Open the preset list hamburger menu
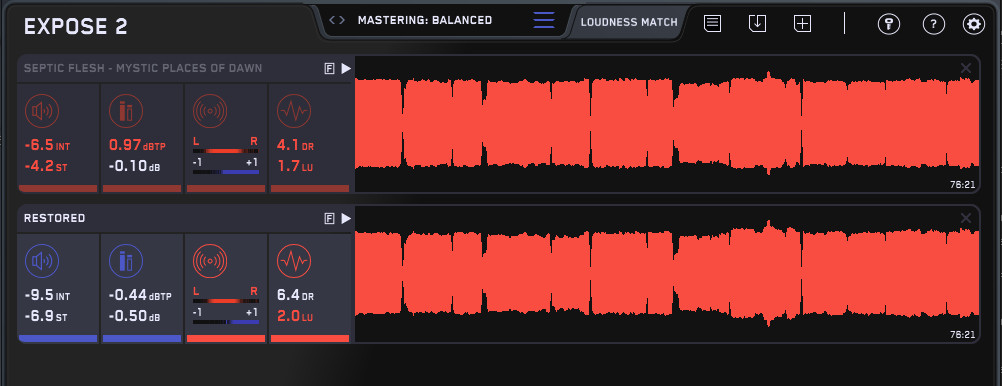This screenshot has width=1002, height=386. click(544, 20)
